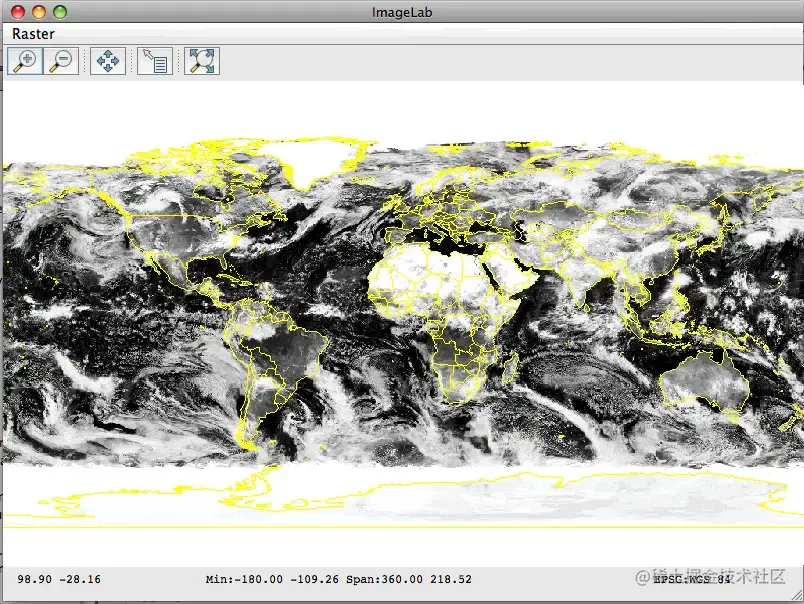
Task: Zoom to full map extent
Action: pyautogui.click(x=202, y=61)
